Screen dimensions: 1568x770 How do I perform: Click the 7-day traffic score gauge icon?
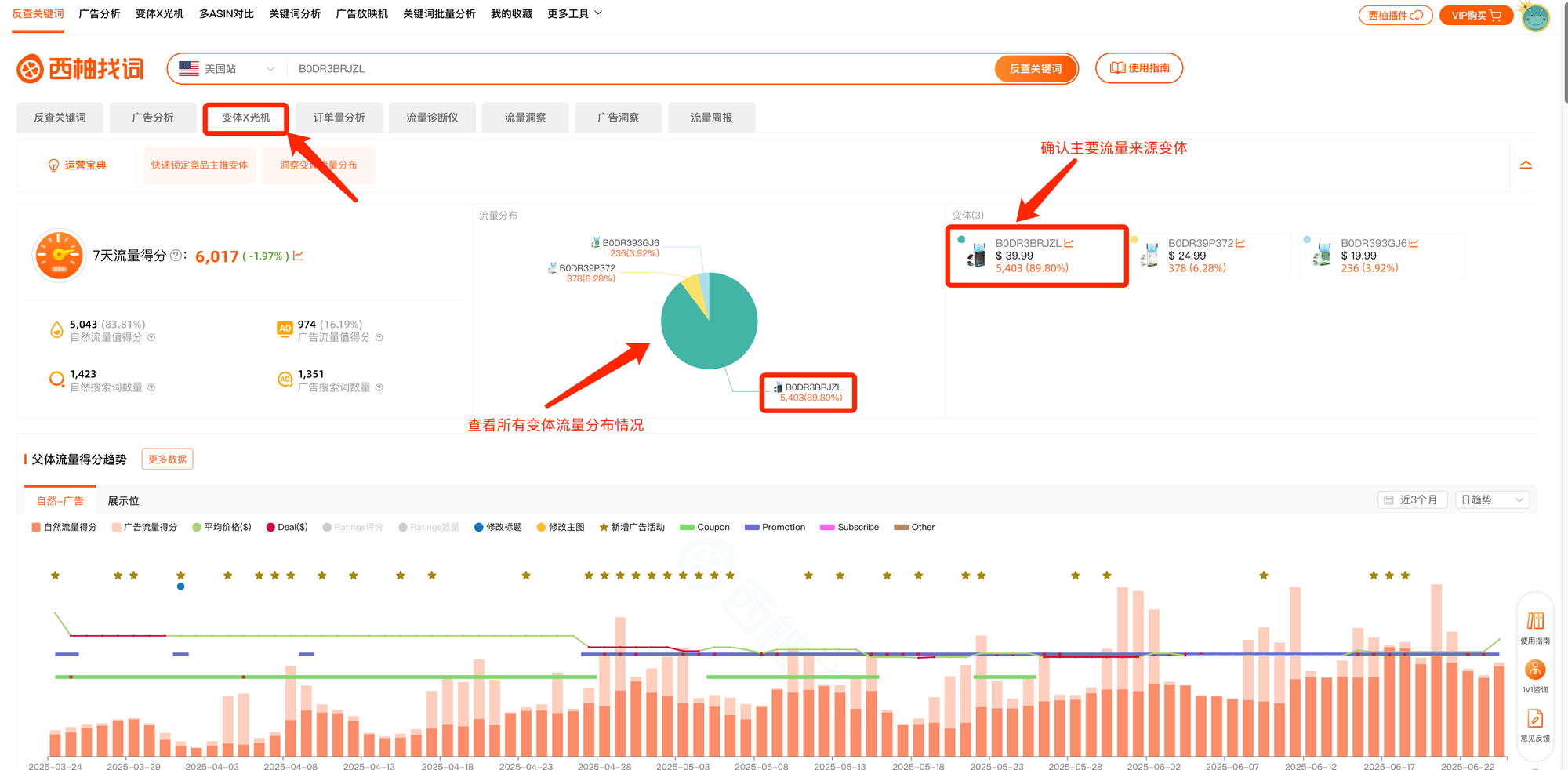59,256
